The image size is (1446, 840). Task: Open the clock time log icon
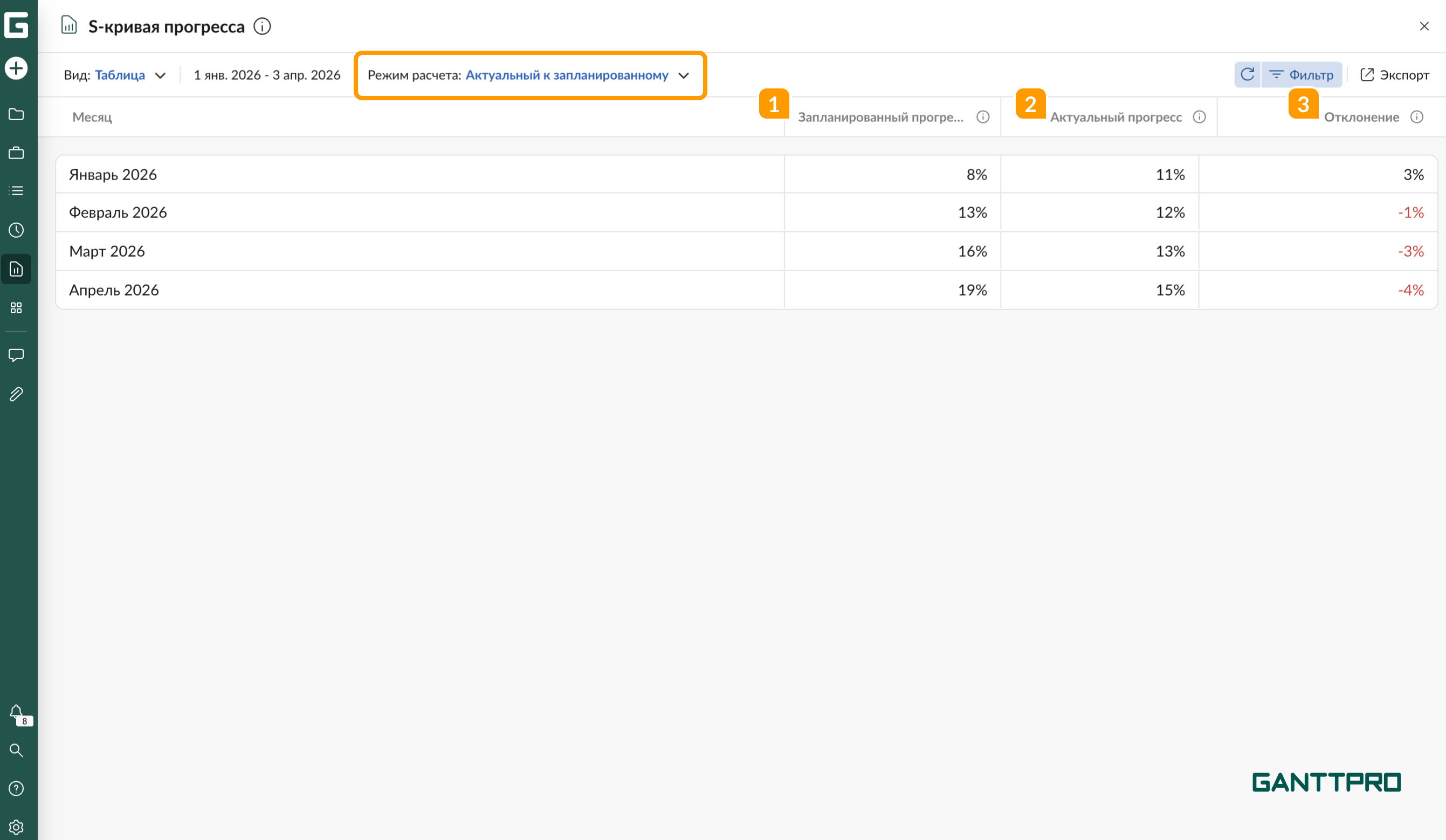[x=16, y=230]
